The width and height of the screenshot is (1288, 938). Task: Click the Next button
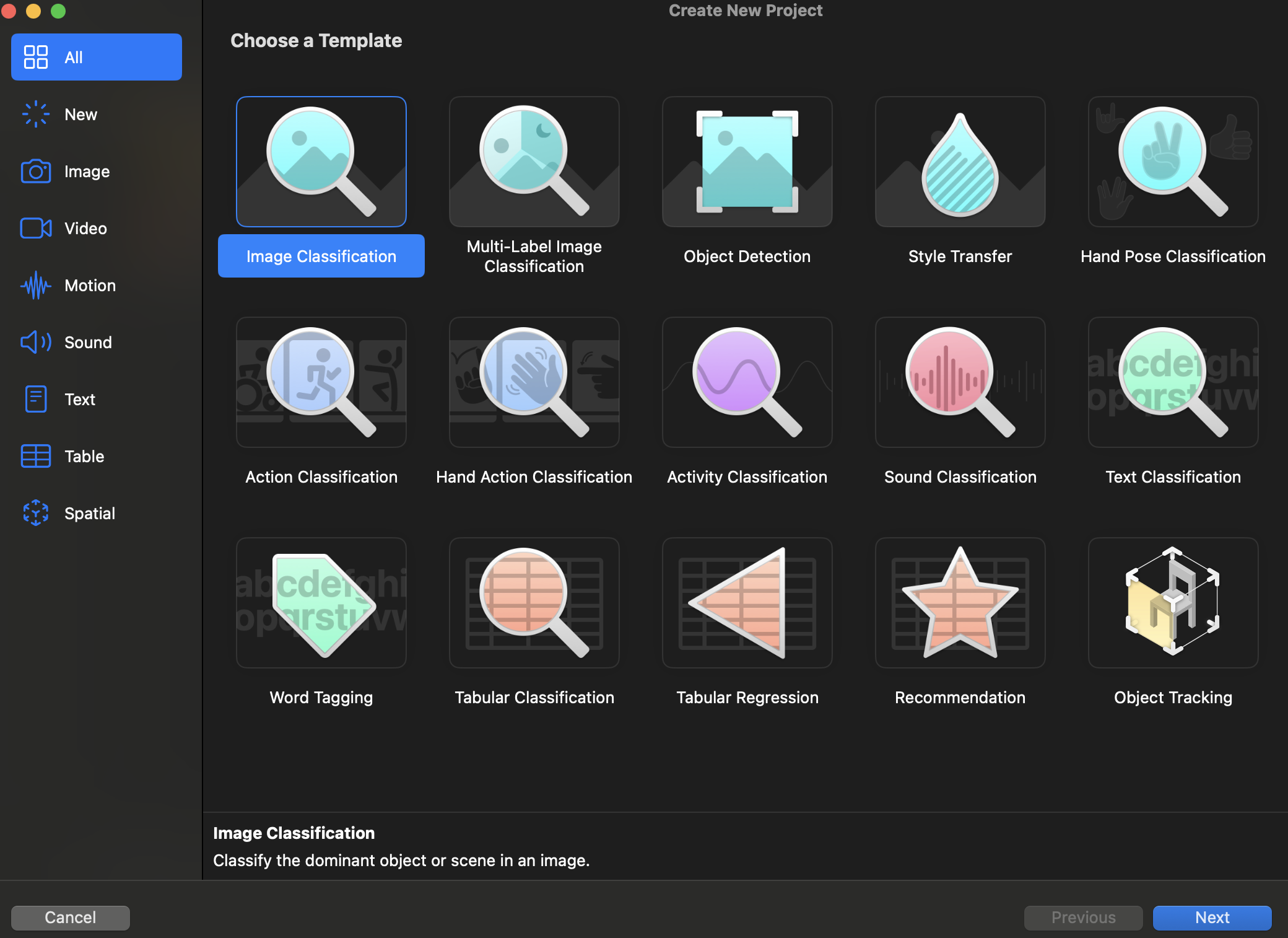[1212, 918]
